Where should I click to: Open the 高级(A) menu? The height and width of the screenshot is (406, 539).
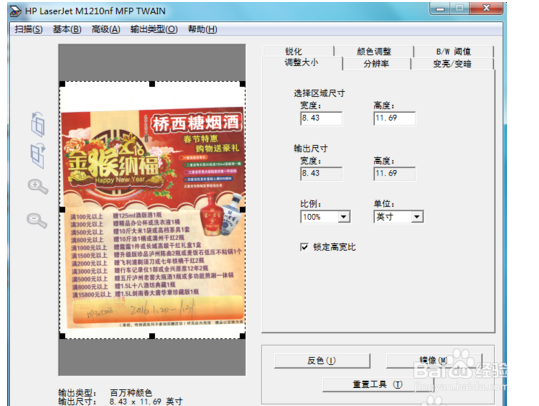(x=106, y=30)
